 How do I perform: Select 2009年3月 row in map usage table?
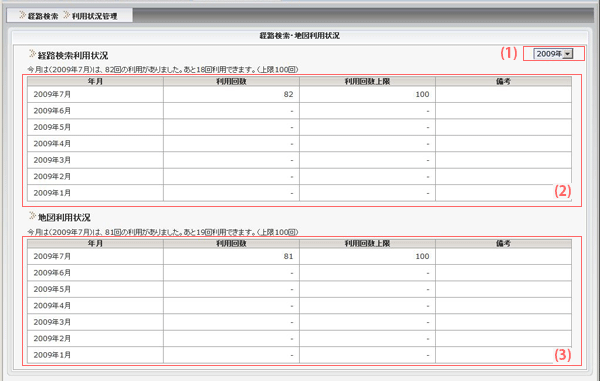coord(299,322)
